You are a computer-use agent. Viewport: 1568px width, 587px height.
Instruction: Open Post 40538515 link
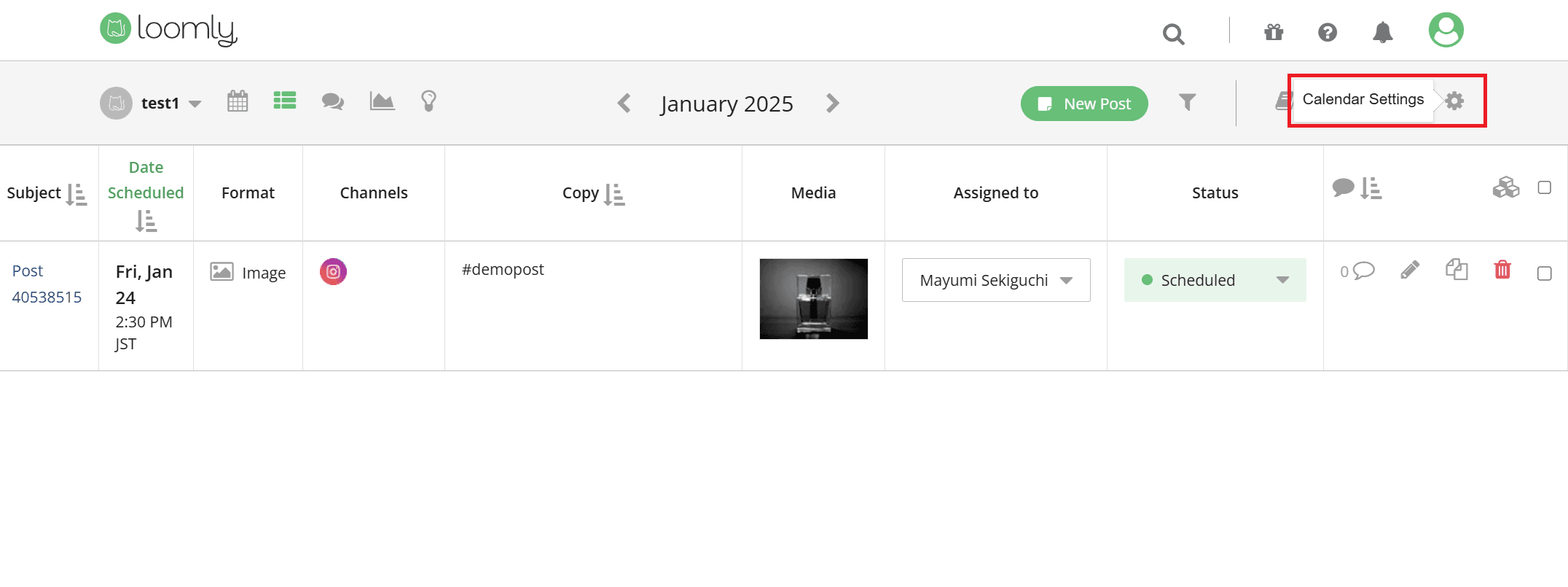click(x=47, y=284)
